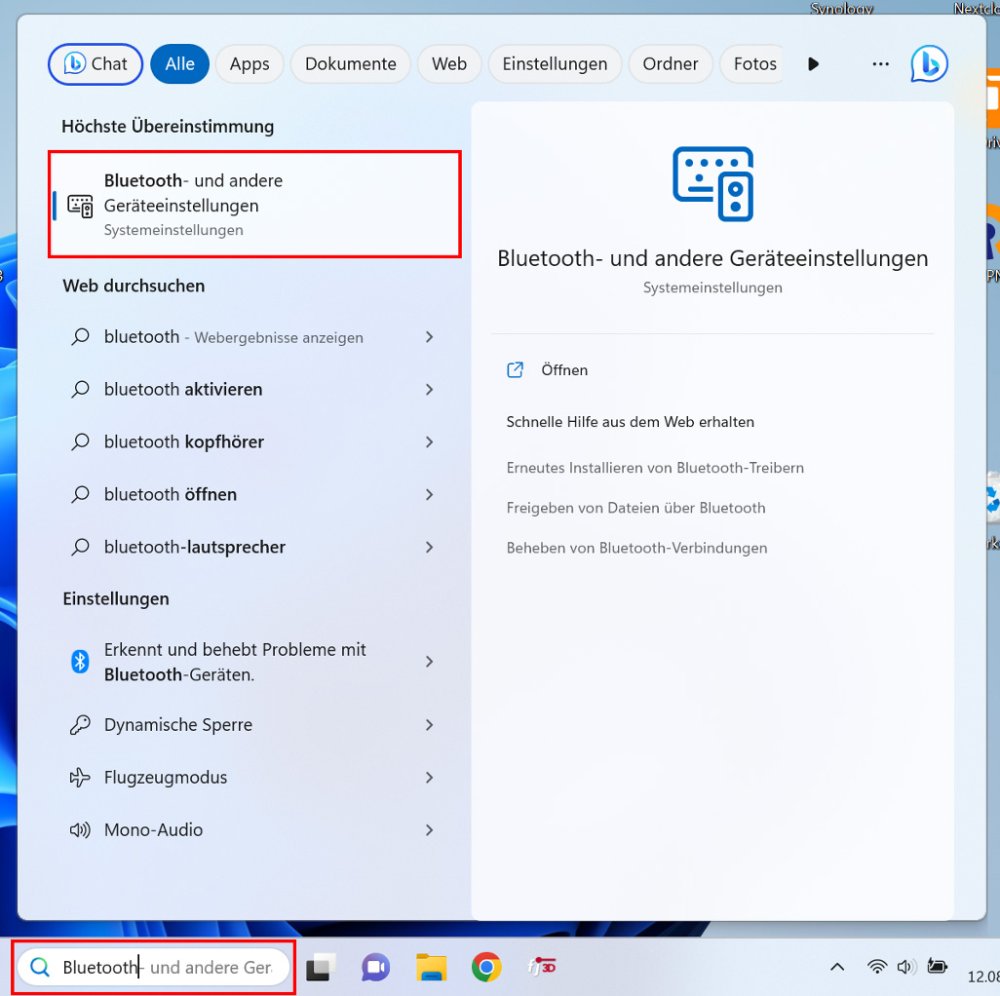1000x996 pixels.
Task: Click the blue Bluetooth icon in Einstellungen list
Action: (80, 662)
